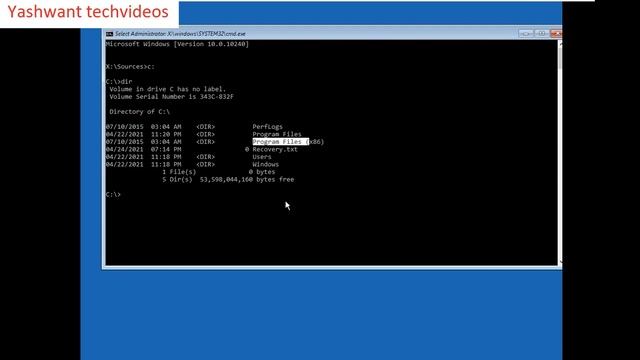The height and width of the screenshot is (360, 640).
Task: Click the final 'C:\>' prompt
Action: (x=113, y=195)
